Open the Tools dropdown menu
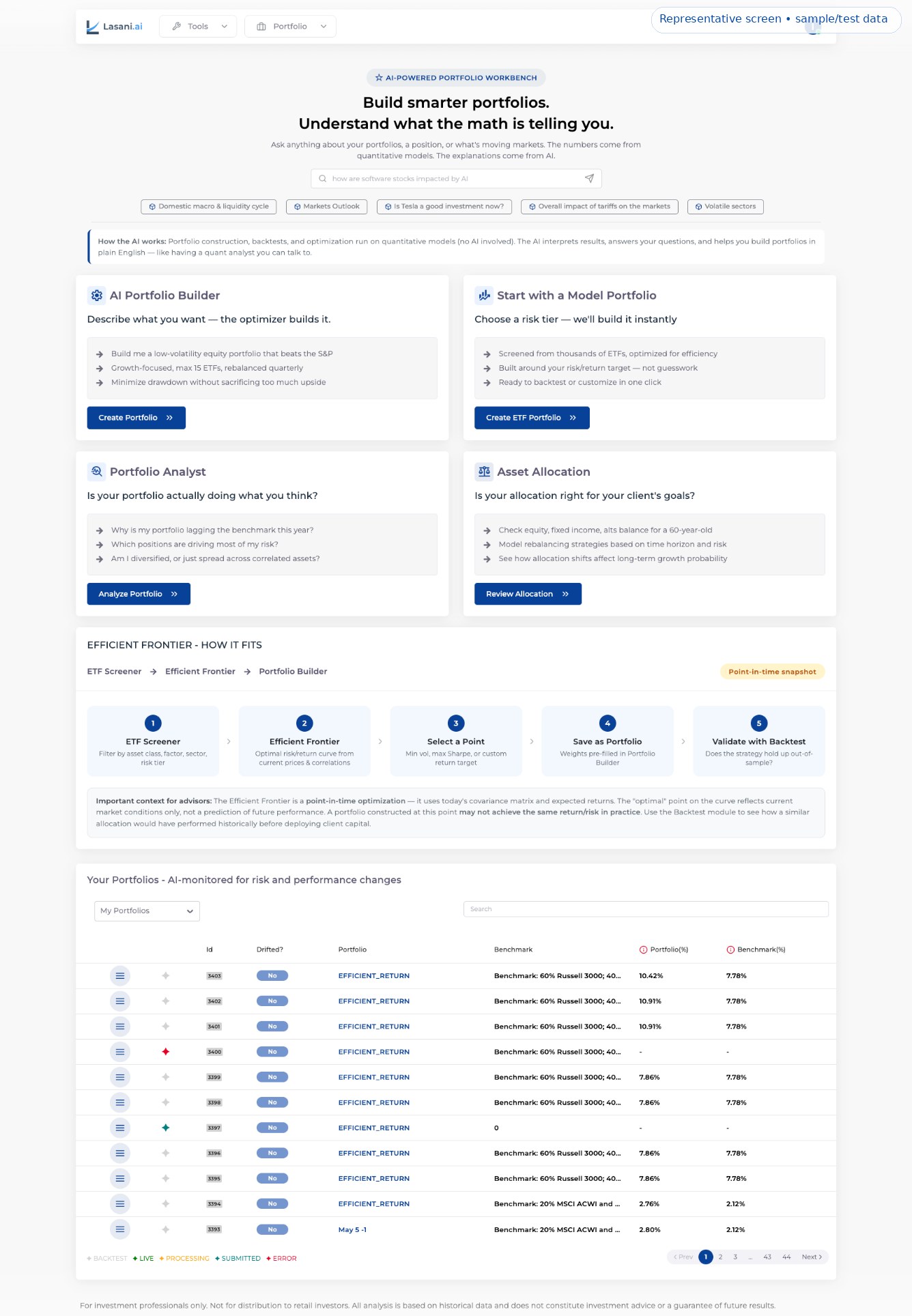This screenshot has width=912, height=1316. [198, 27]
